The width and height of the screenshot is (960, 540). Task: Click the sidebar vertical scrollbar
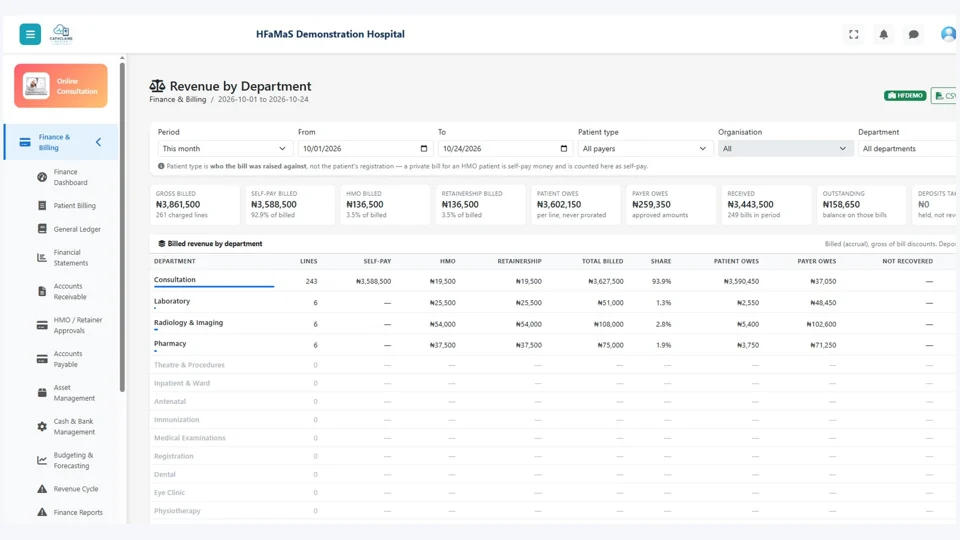pyautogui.click(x=122, y=227)
